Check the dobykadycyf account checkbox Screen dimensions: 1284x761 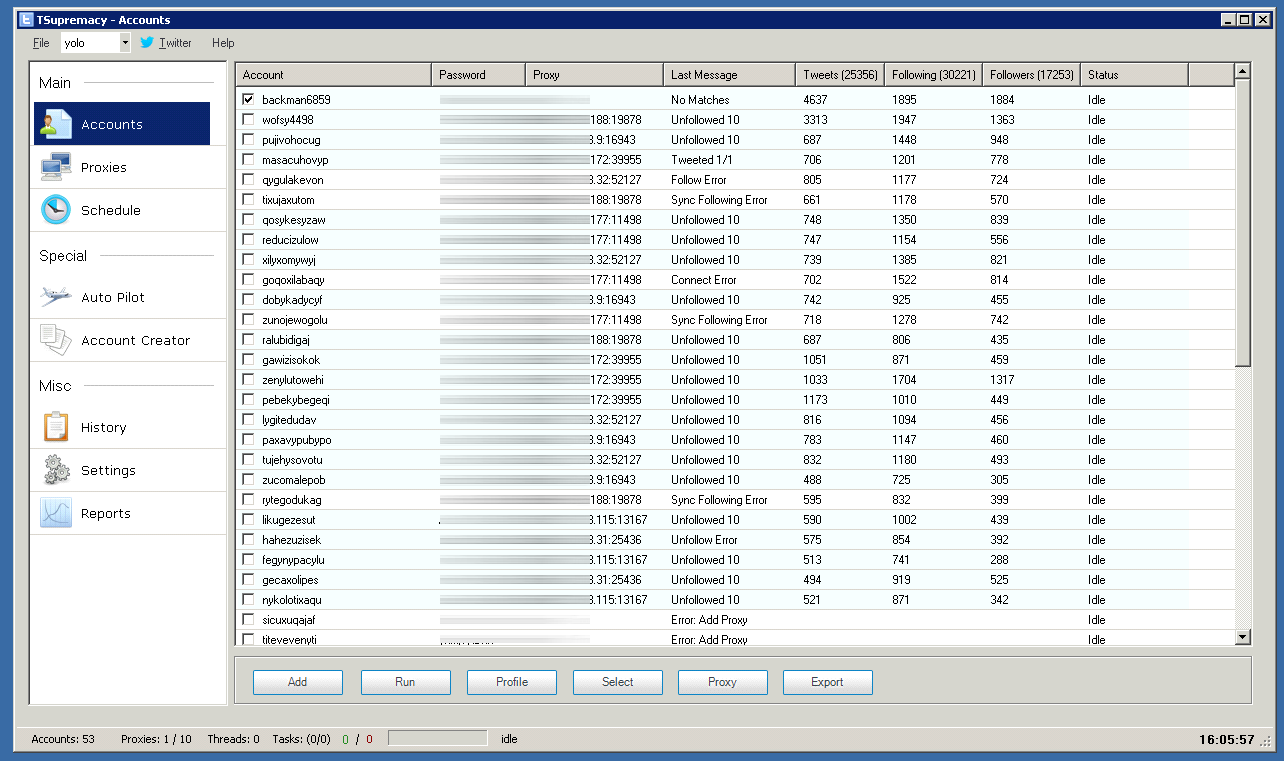[248, 300]
